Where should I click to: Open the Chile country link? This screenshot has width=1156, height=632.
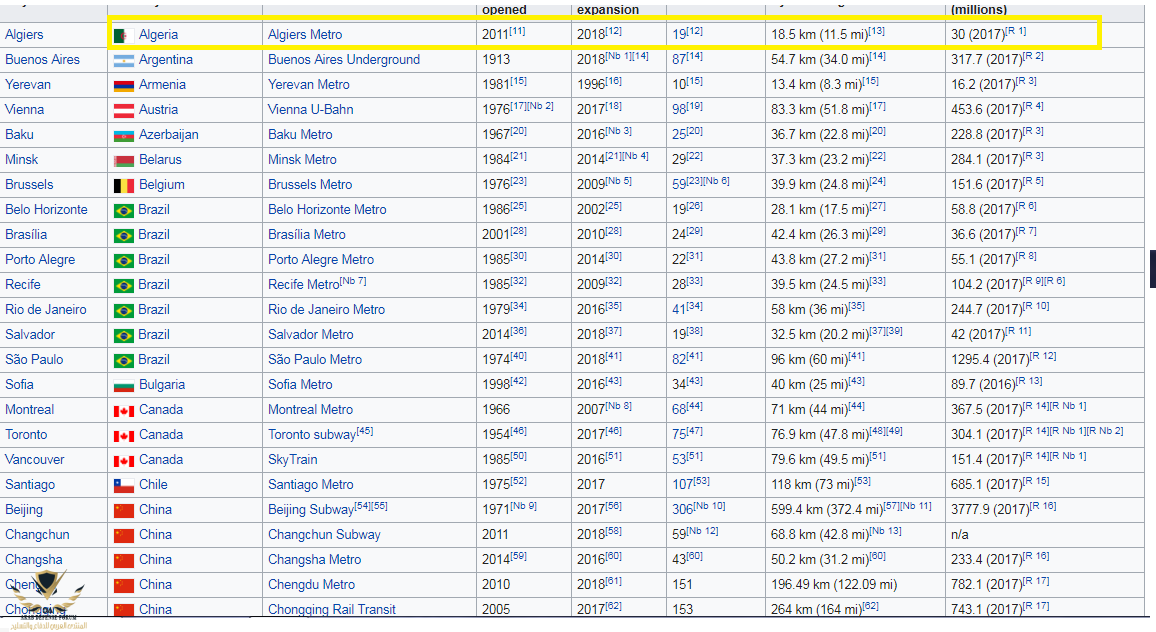click(x=153, y=485)
